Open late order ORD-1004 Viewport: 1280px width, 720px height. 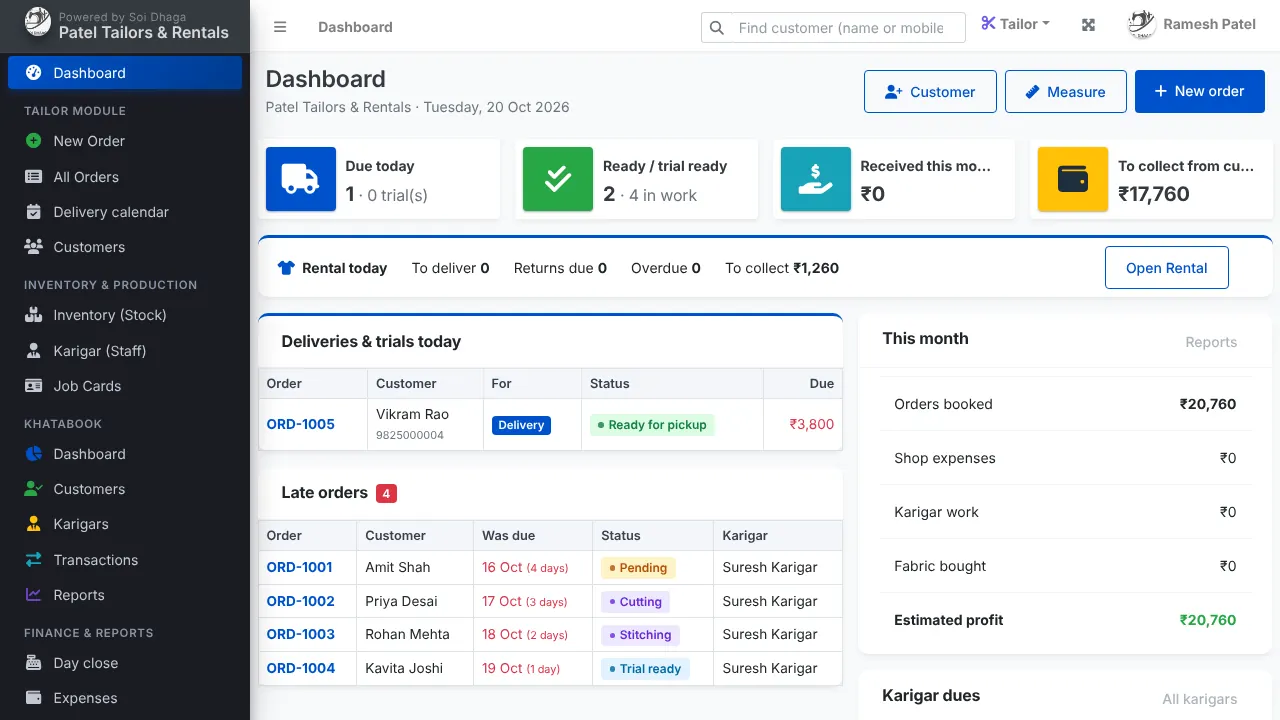pos(300,668)
